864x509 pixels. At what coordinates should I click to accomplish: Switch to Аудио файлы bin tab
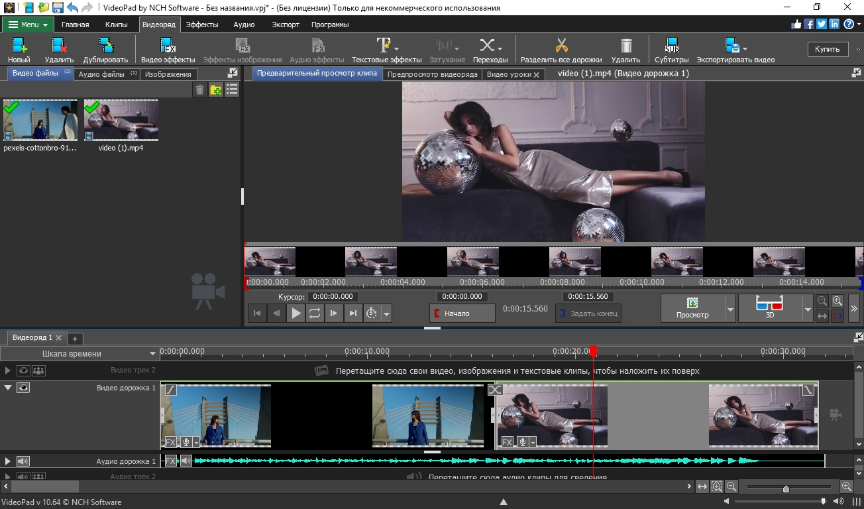point(107,74)
